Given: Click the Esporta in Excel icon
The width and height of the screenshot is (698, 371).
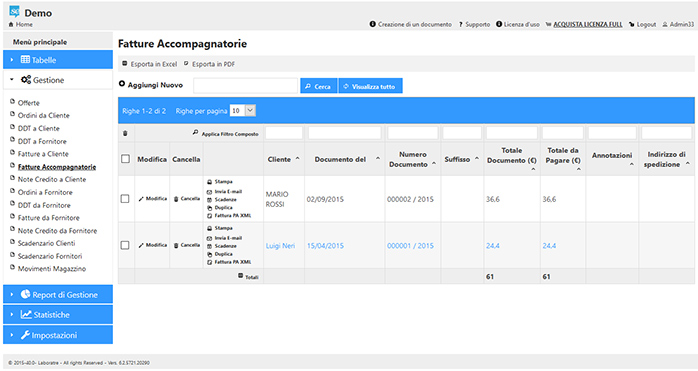Looking at the screenshot, I should pyautogui.click(x=125, y=64).
